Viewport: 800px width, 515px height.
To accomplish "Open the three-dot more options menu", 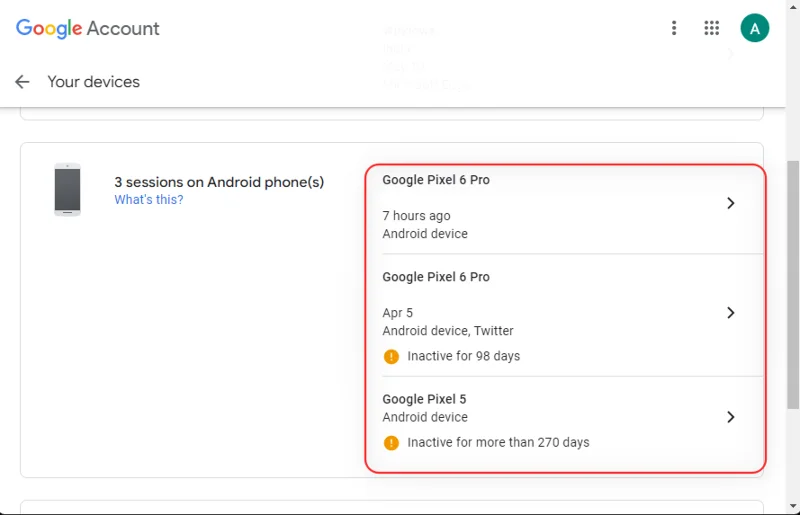I will [x=674, y=28].
